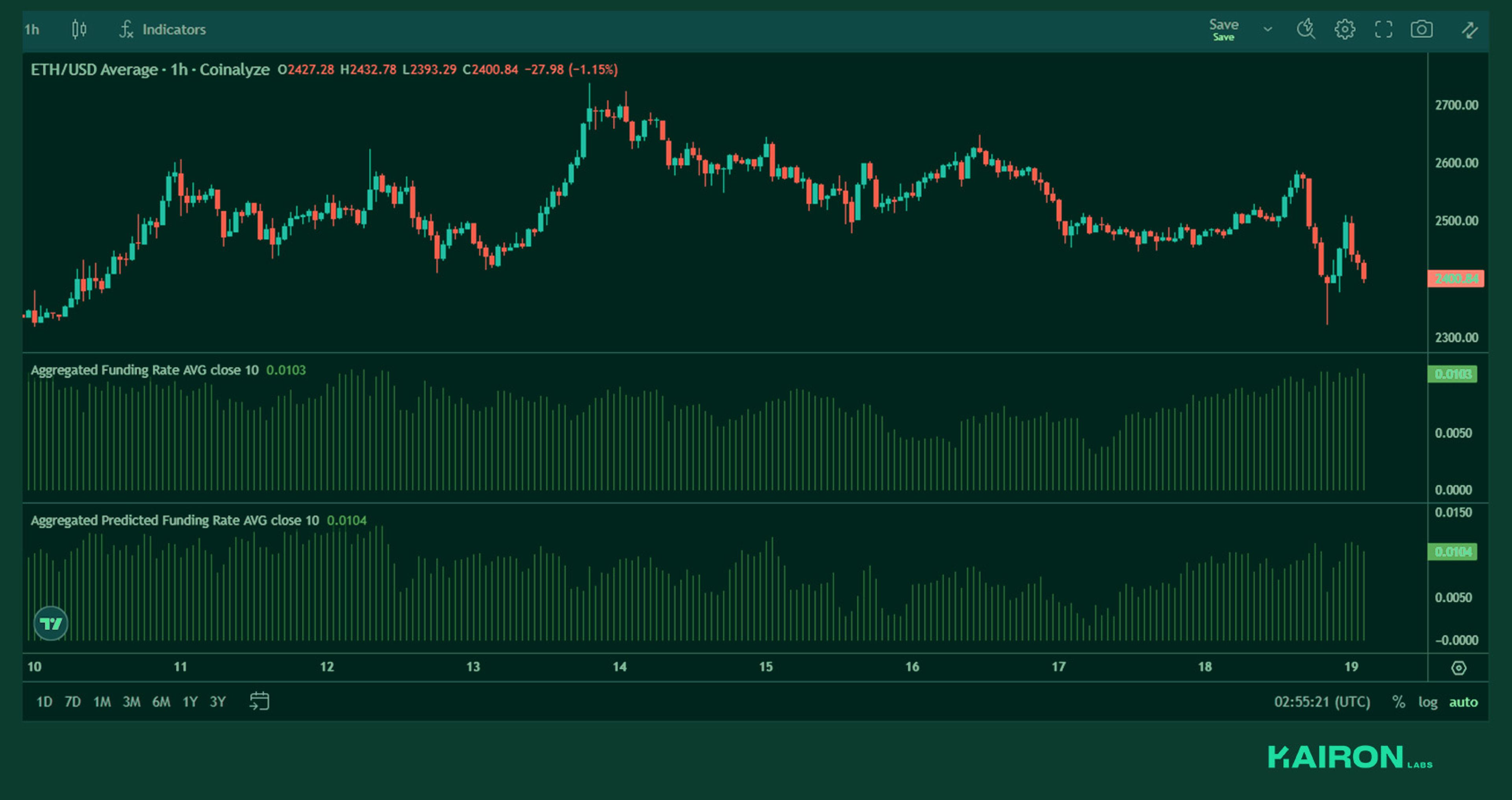This screenshot has height=800, width=1512.
Task: Click the C2400.84 close value in header
Action: 490,69
